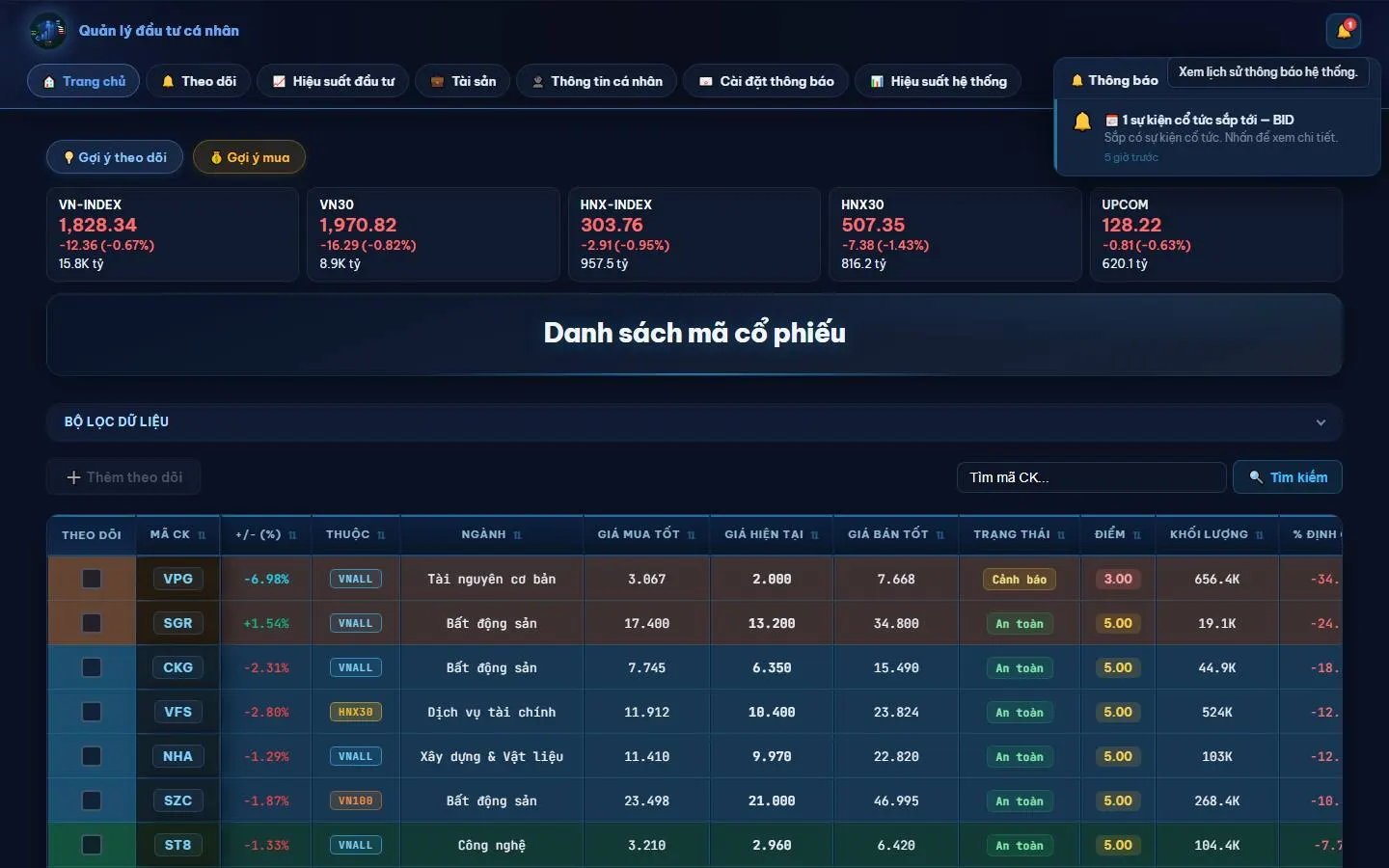
Task: Click the VN100 badge in the SZC row
Action: tap(355, 800)
